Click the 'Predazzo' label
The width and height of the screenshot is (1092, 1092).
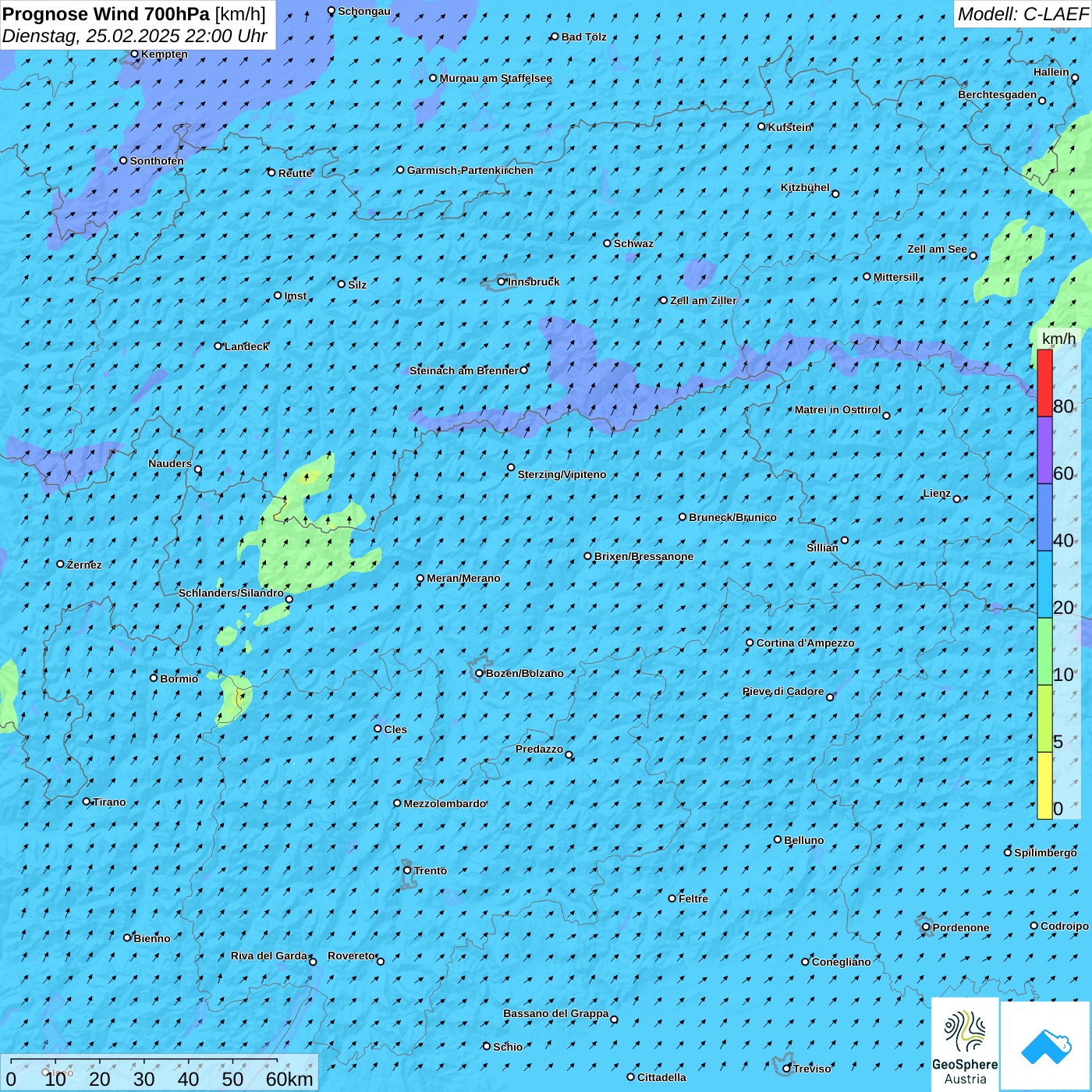click(539, 749)
